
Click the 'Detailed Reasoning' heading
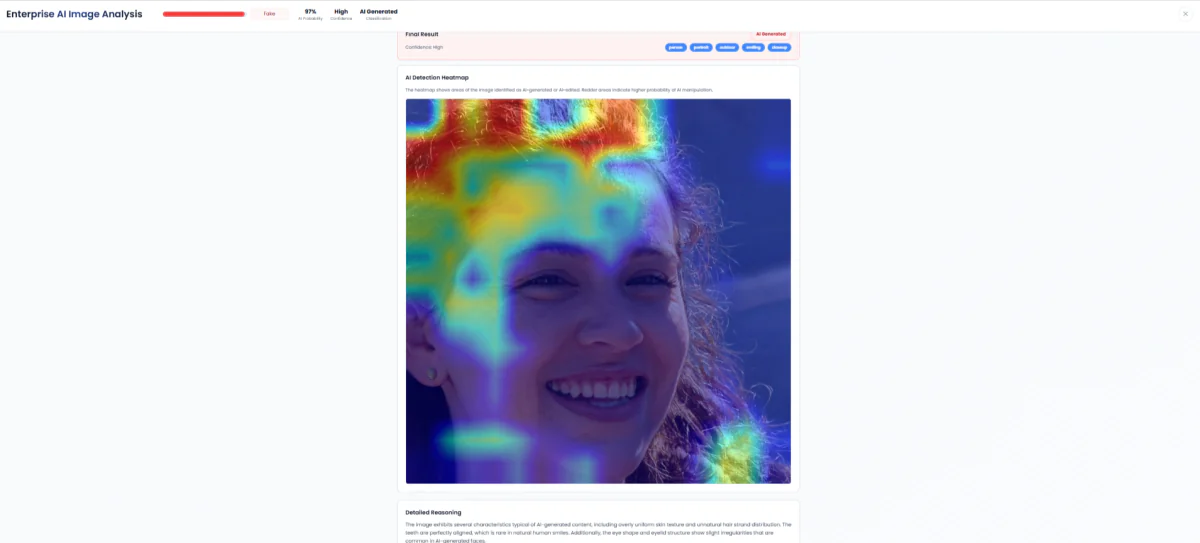(x=433, y=512)
